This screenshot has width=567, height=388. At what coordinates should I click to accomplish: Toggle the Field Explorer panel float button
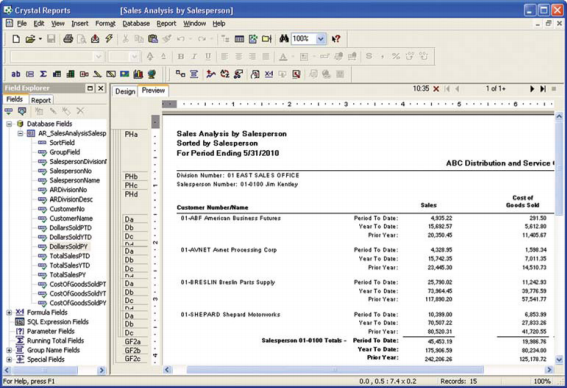click(x=90, y=88)
